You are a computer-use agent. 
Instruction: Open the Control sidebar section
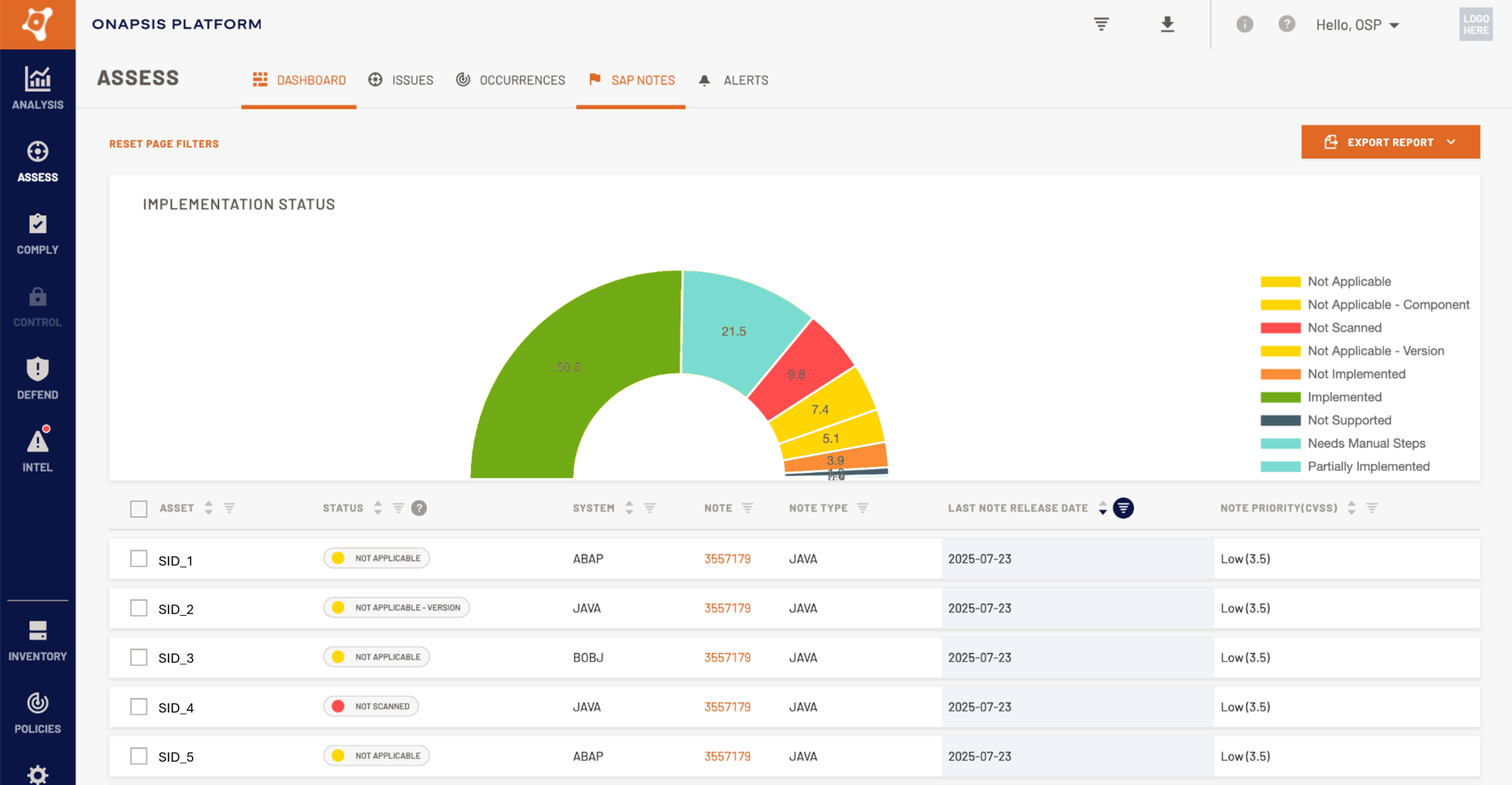(x=38, y=306)
